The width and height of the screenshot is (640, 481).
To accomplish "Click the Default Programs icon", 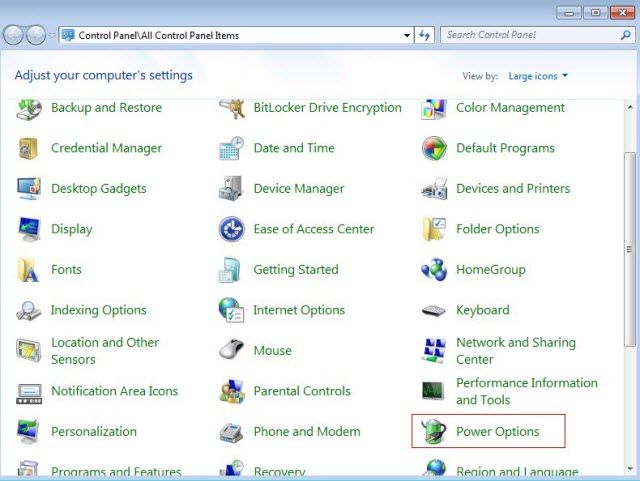I will pos(434,148).
